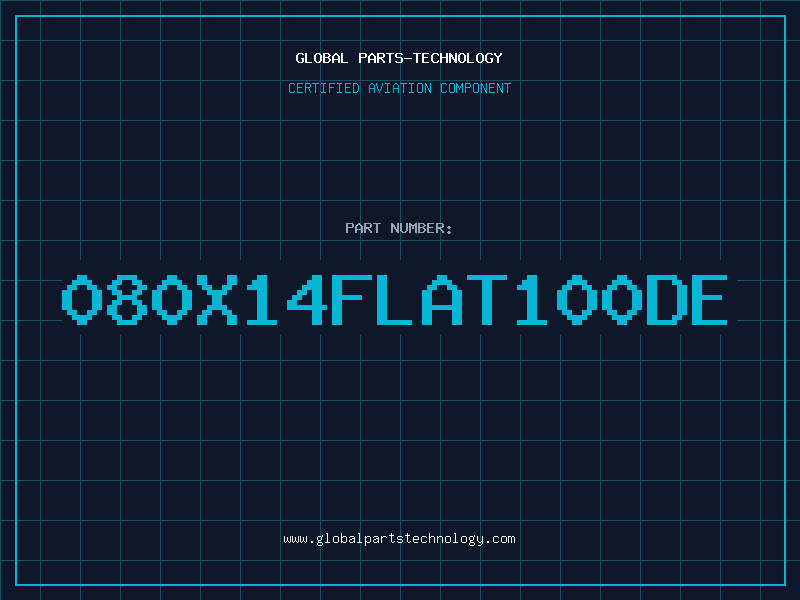Click the word PARTS-TECHNOLOGY in the header
800x600 pixels.
431,58
